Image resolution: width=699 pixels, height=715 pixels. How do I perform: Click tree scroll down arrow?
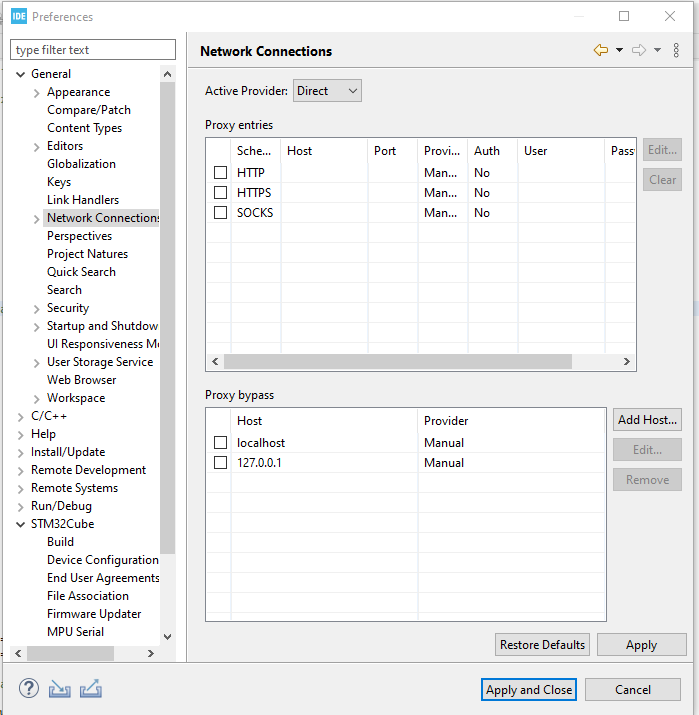pyautogui.click(x=167, y=637)
